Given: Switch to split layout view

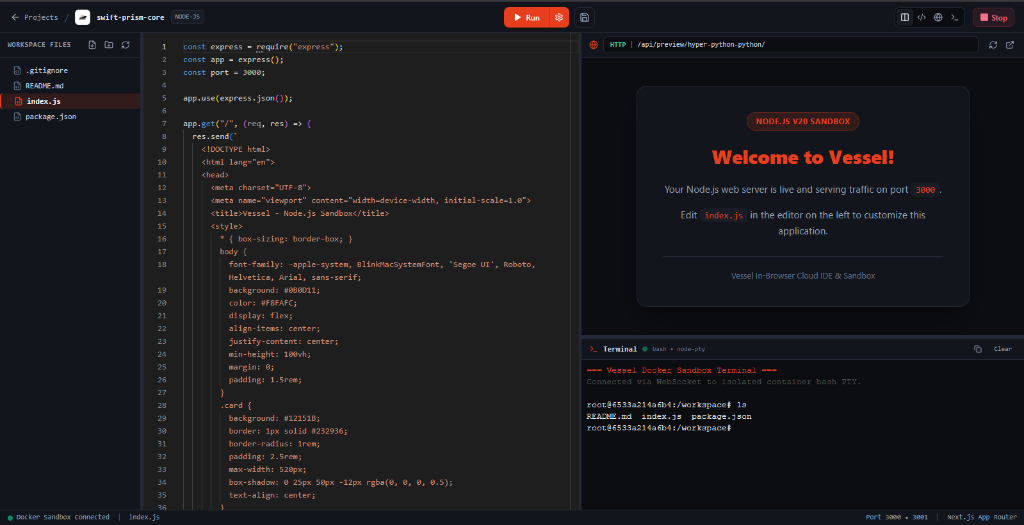Looking at the screenshot, I should pyautogui.click(x=904, y=18).
